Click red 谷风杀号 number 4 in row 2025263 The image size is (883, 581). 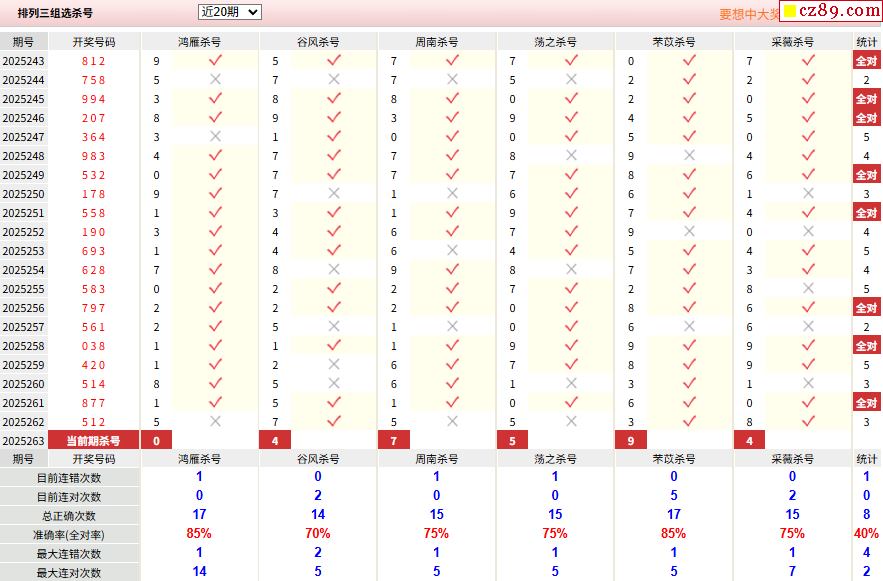point(275,440)
